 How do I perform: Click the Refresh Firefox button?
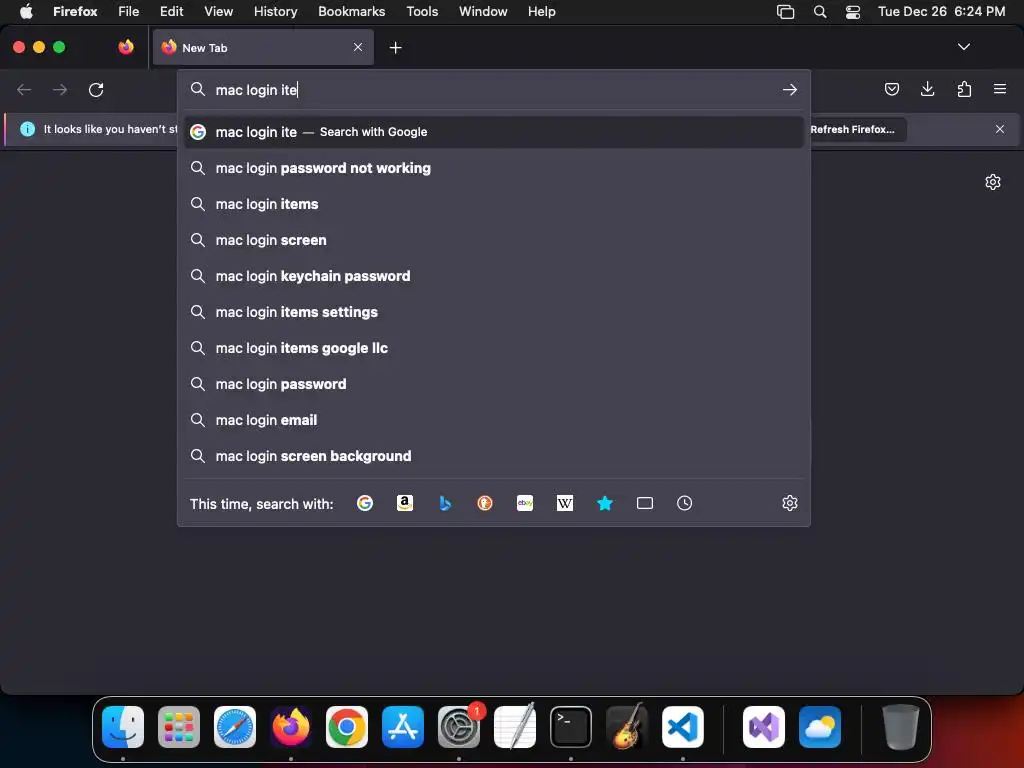[x=852, y=129]
